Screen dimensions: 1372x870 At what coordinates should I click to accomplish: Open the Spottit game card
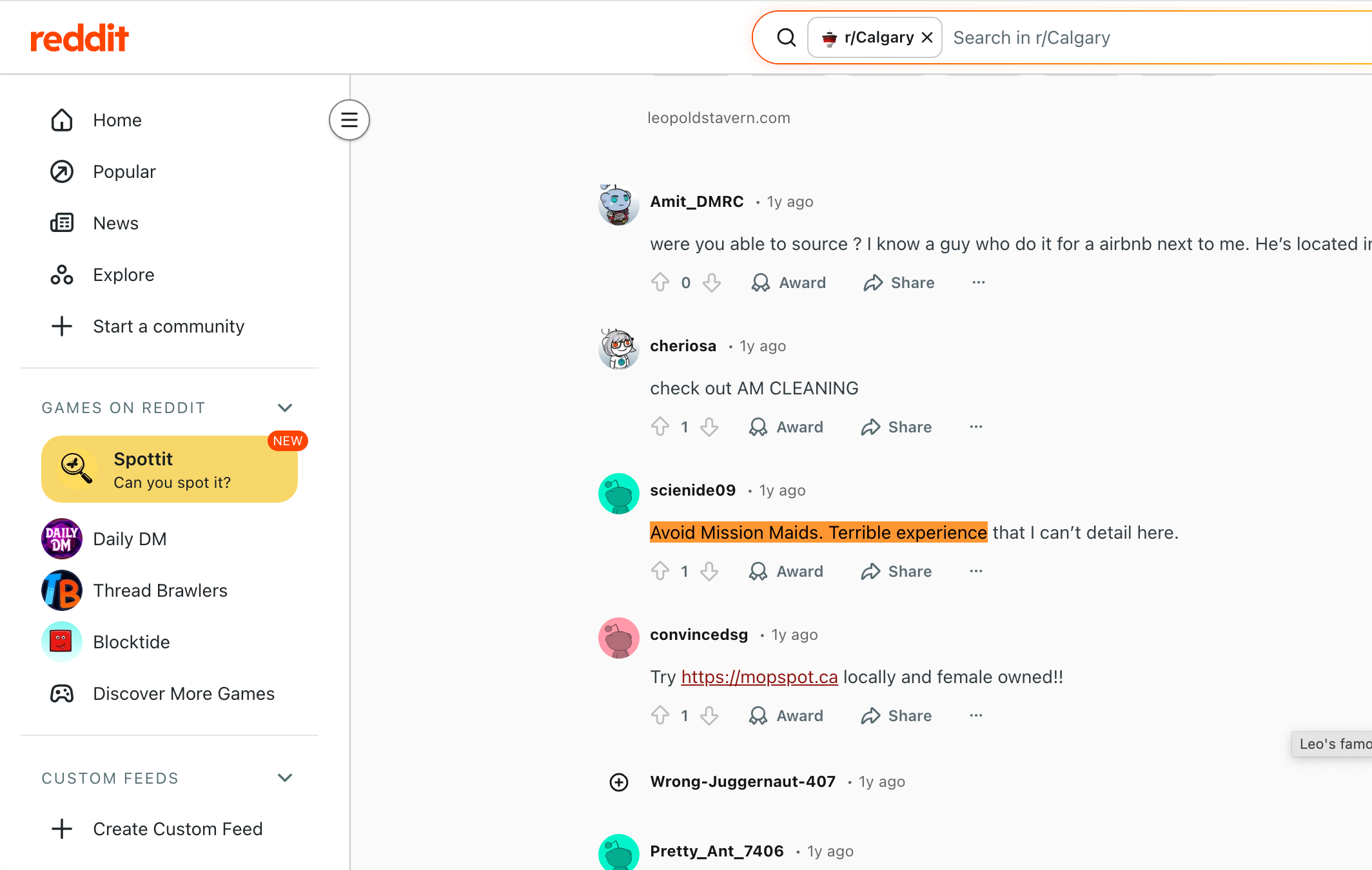(x=169, y=469)
